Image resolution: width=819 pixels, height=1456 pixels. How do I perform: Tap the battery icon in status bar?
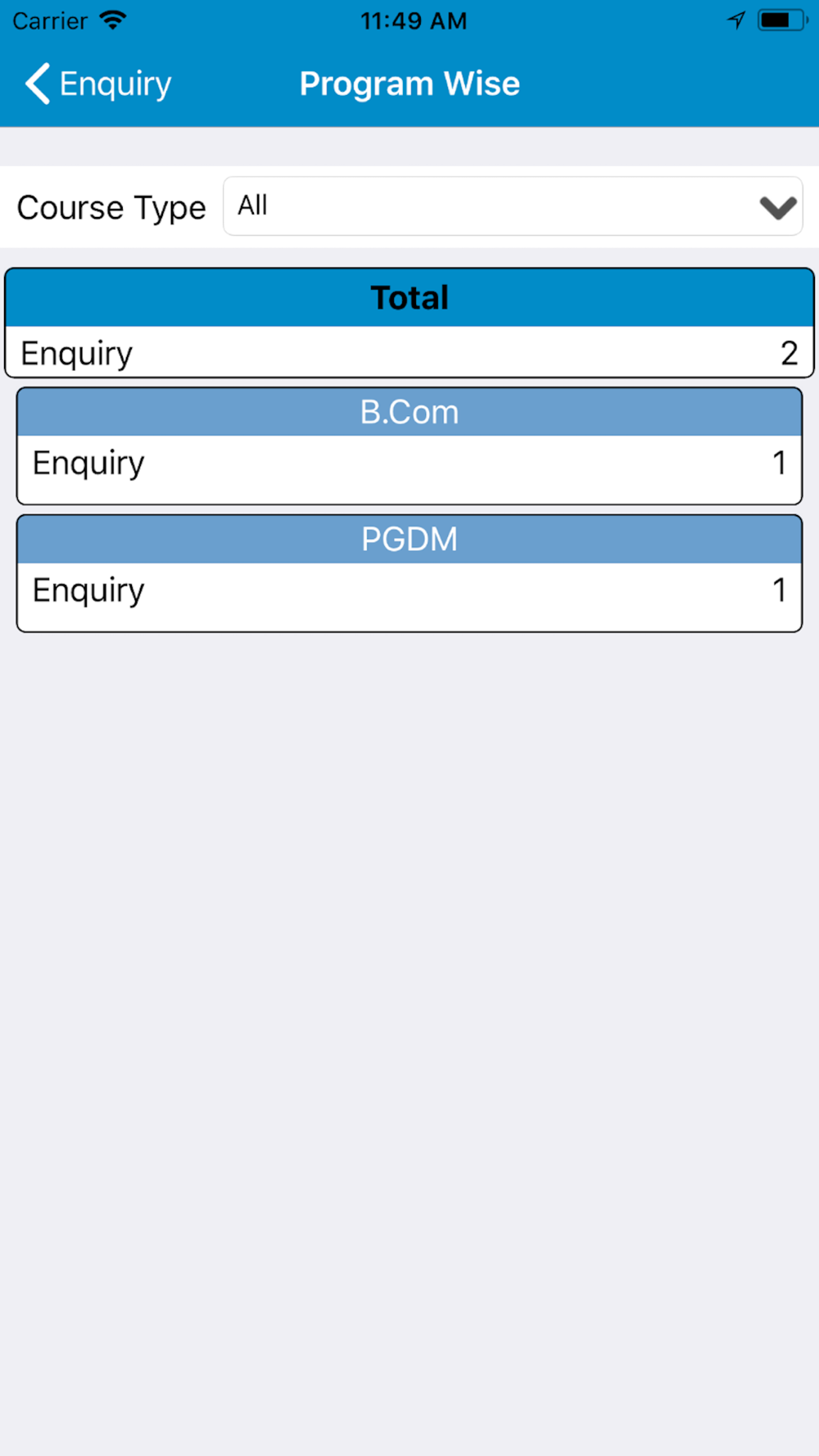pyautogui.click(x=782, y=20)
